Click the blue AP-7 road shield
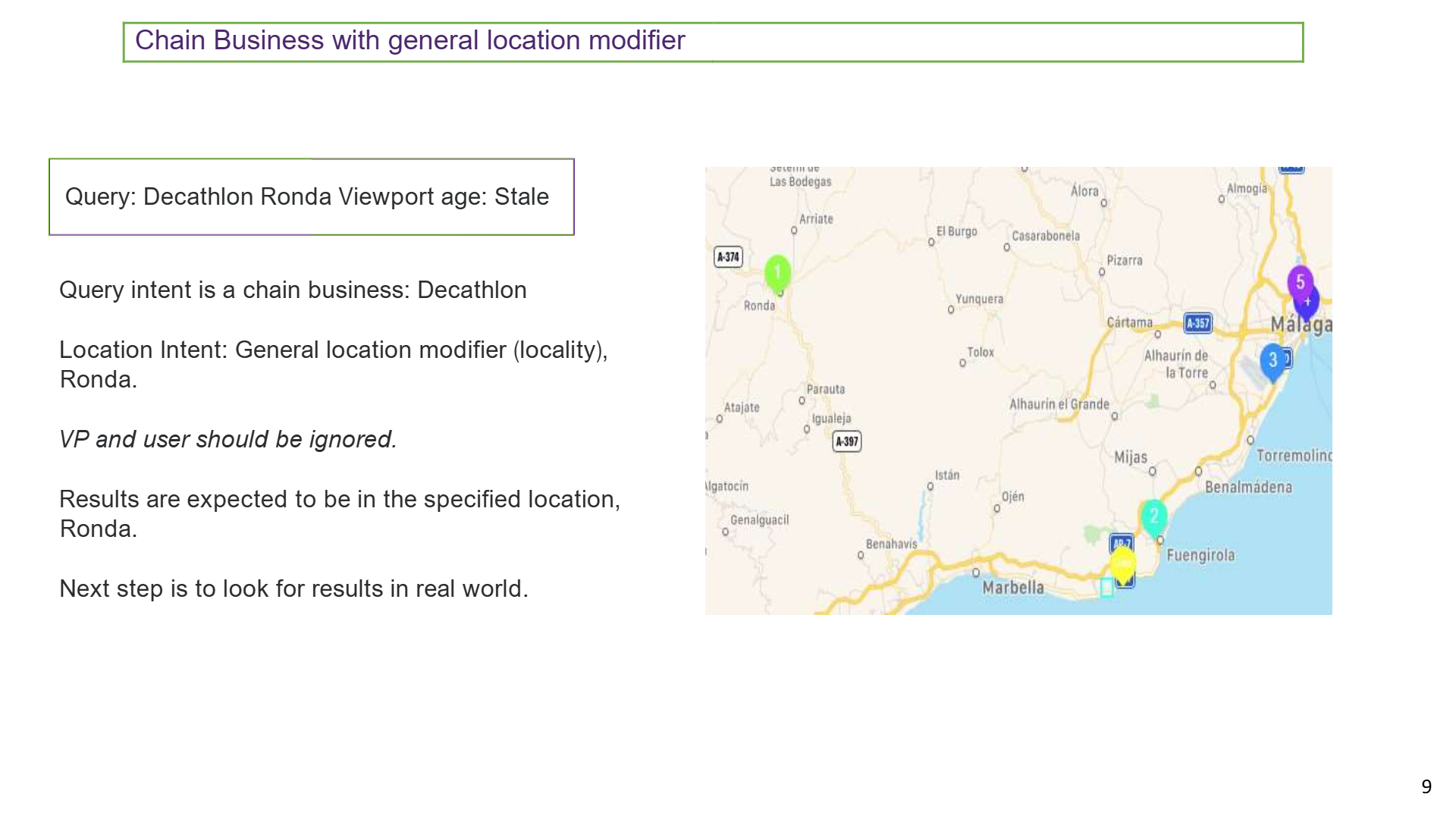 (1121, 542)
